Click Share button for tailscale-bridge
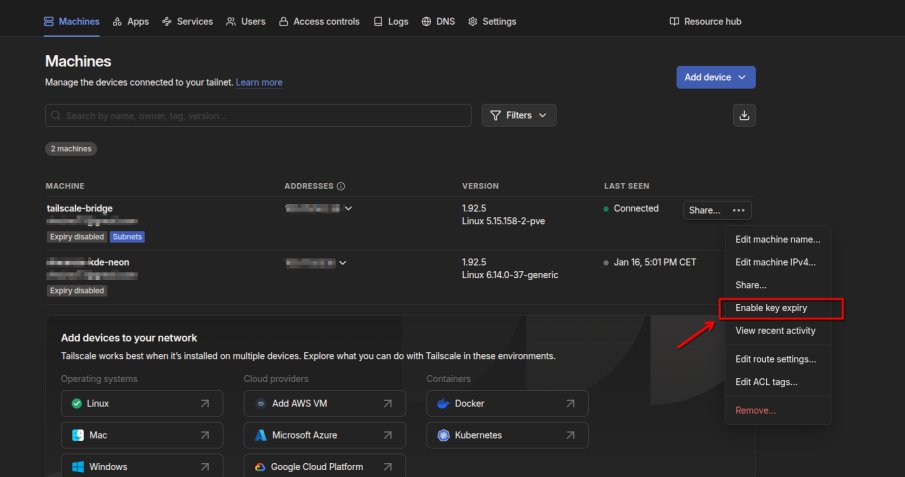 (704, 210)
